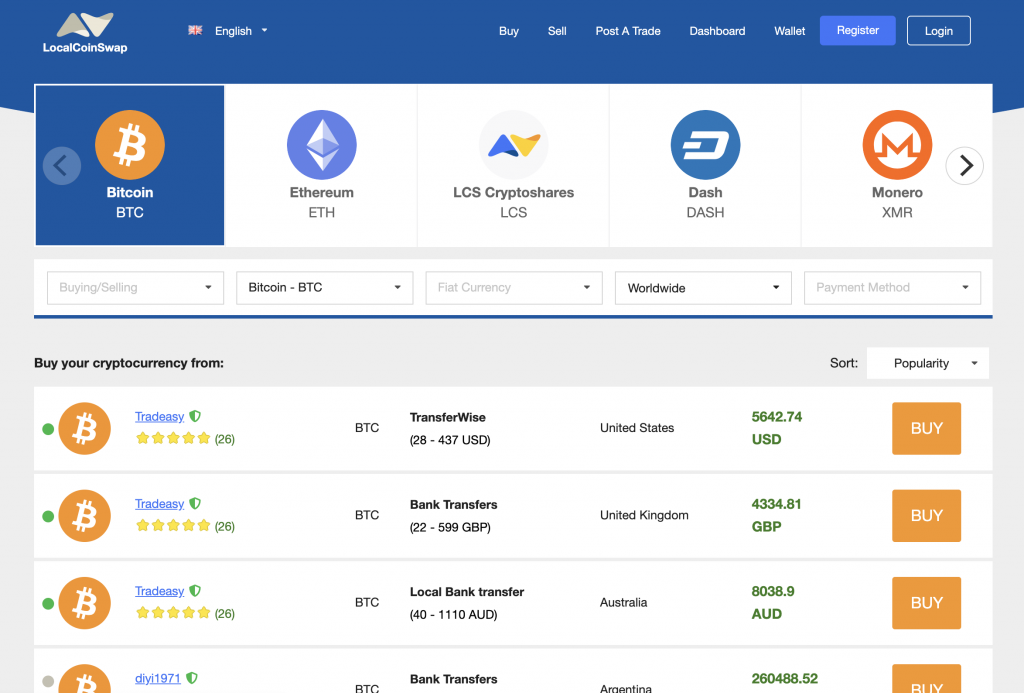Open Tradeasy profile in Australia row
The image size is (1024, 693).
pyautogui.click(x=159, y=591)
